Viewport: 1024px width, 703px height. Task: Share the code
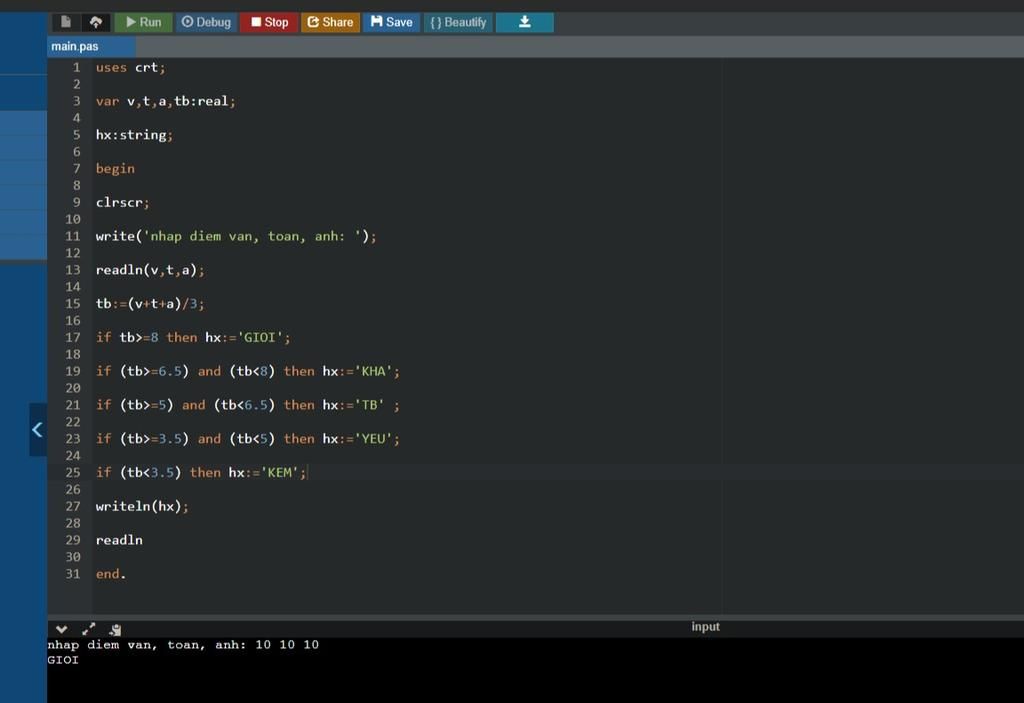(330, 22)
